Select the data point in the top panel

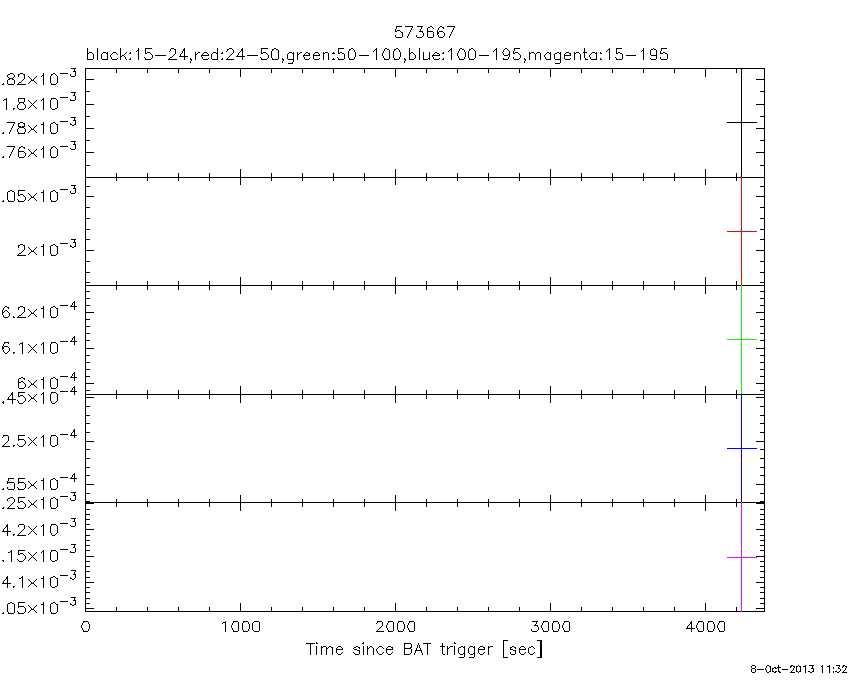741,122
